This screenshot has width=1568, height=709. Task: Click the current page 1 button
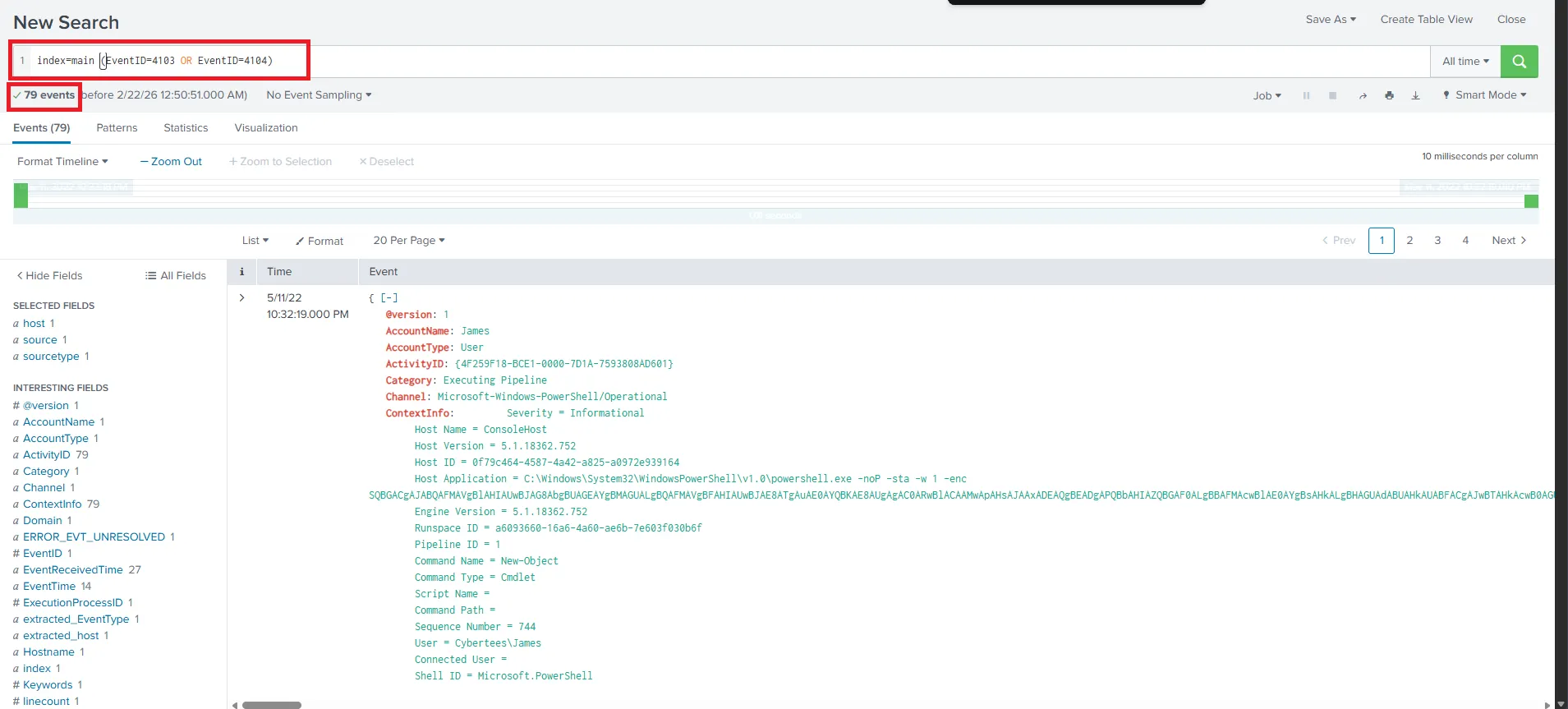[x=1382, y=240]
